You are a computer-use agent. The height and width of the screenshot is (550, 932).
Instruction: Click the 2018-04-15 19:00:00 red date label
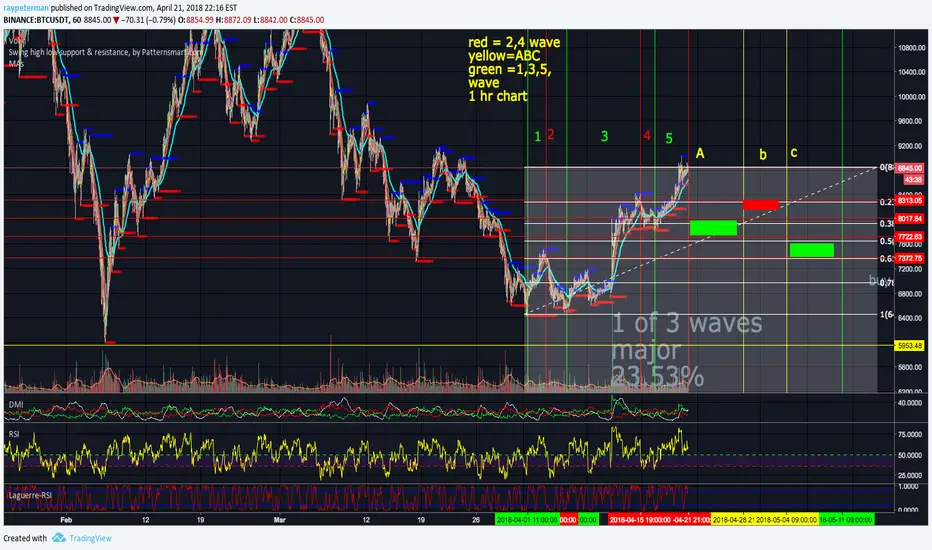638,520
